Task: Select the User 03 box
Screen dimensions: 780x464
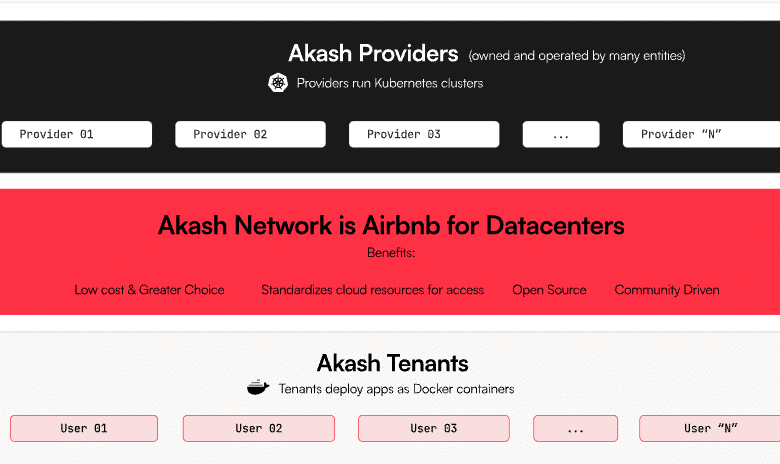Action: coord(434,428)
